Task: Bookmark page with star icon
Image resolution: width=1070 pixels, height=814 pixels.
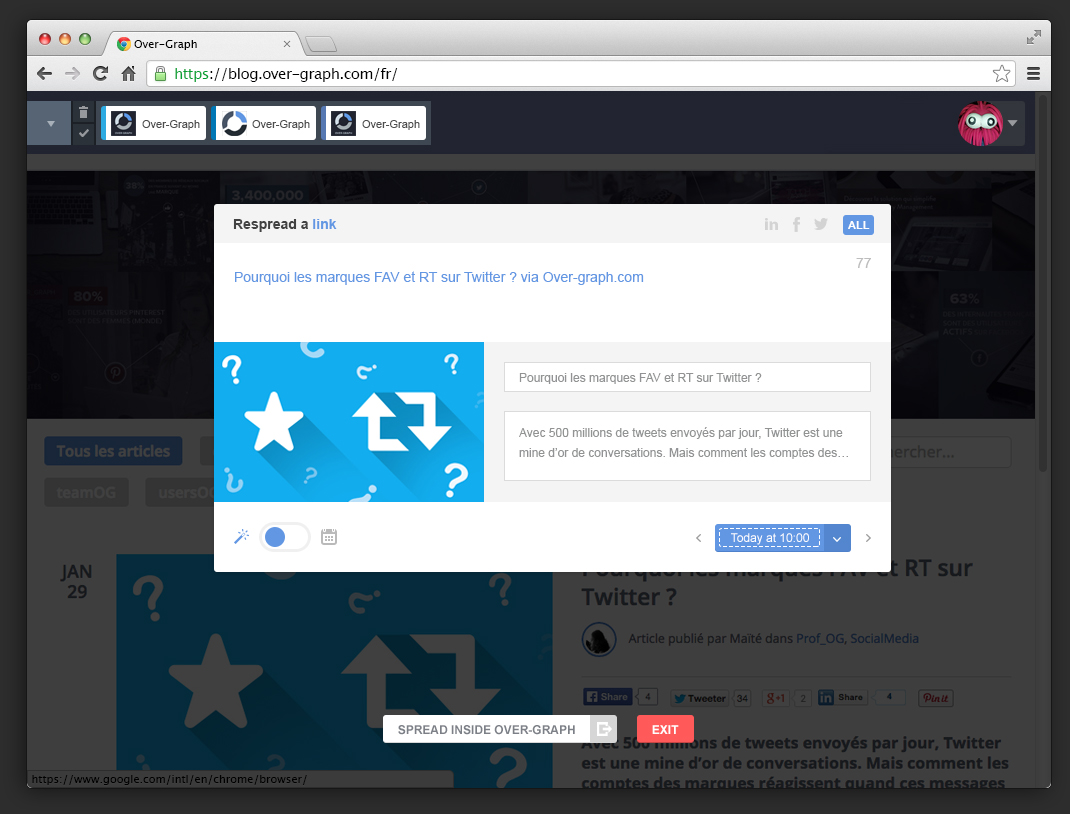Action: pyautogui.click(x=1001, y=73)
